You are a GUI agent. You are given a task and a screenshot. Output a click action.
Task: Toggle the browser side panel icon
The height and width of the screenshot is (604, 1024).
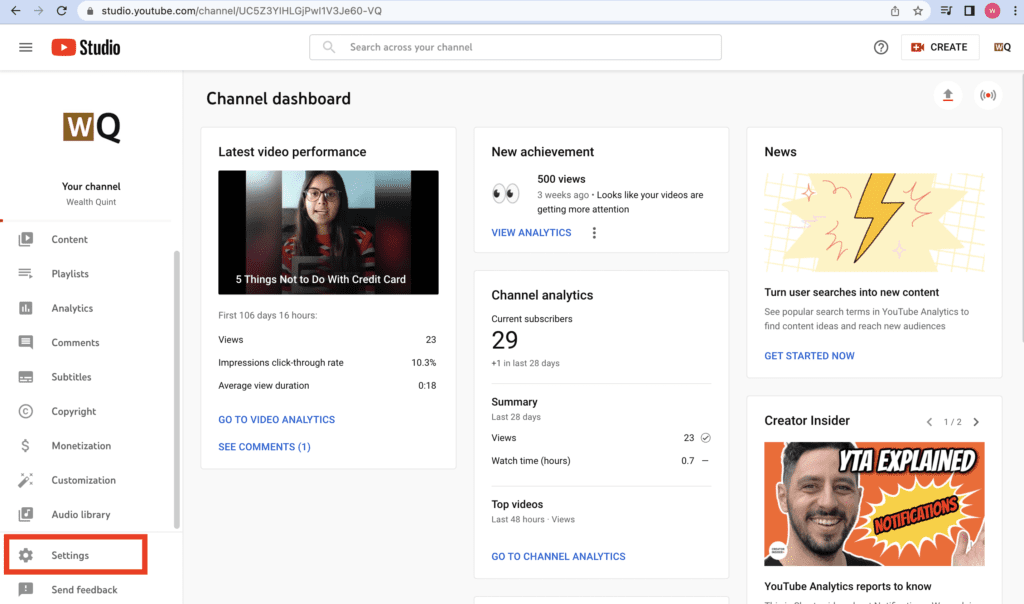[x=969, y=10]
